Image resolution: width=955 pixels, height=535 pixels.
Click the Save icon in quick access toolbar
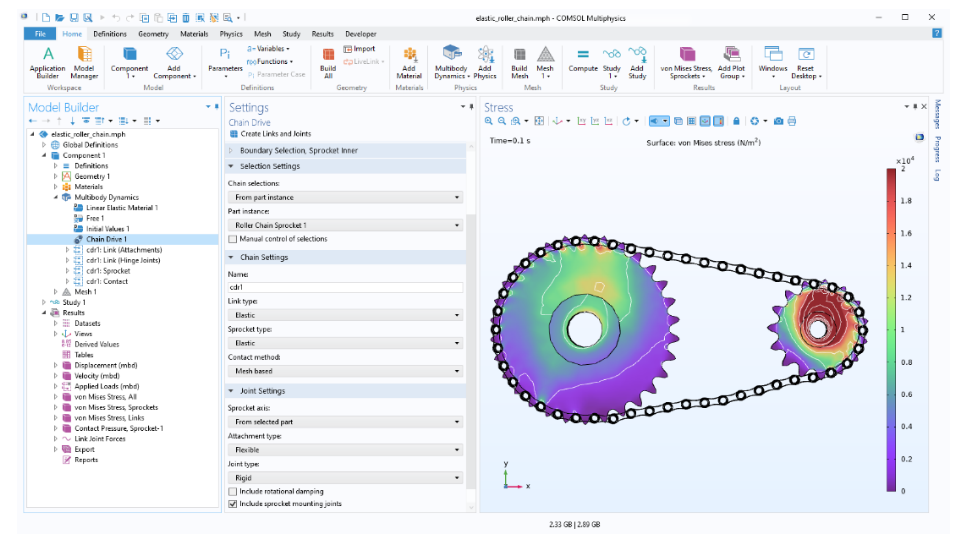(74, 18)
